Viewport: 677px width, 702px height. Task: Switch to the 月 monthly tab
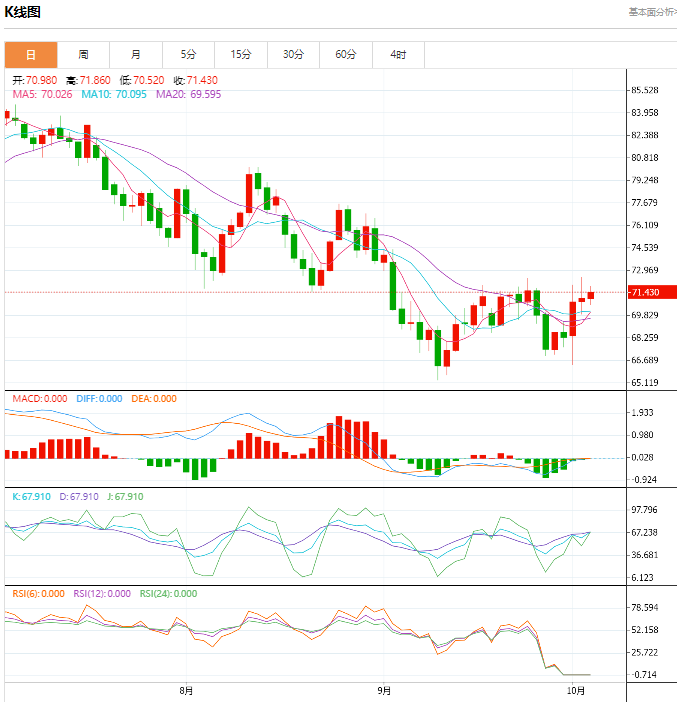[136, 55]
